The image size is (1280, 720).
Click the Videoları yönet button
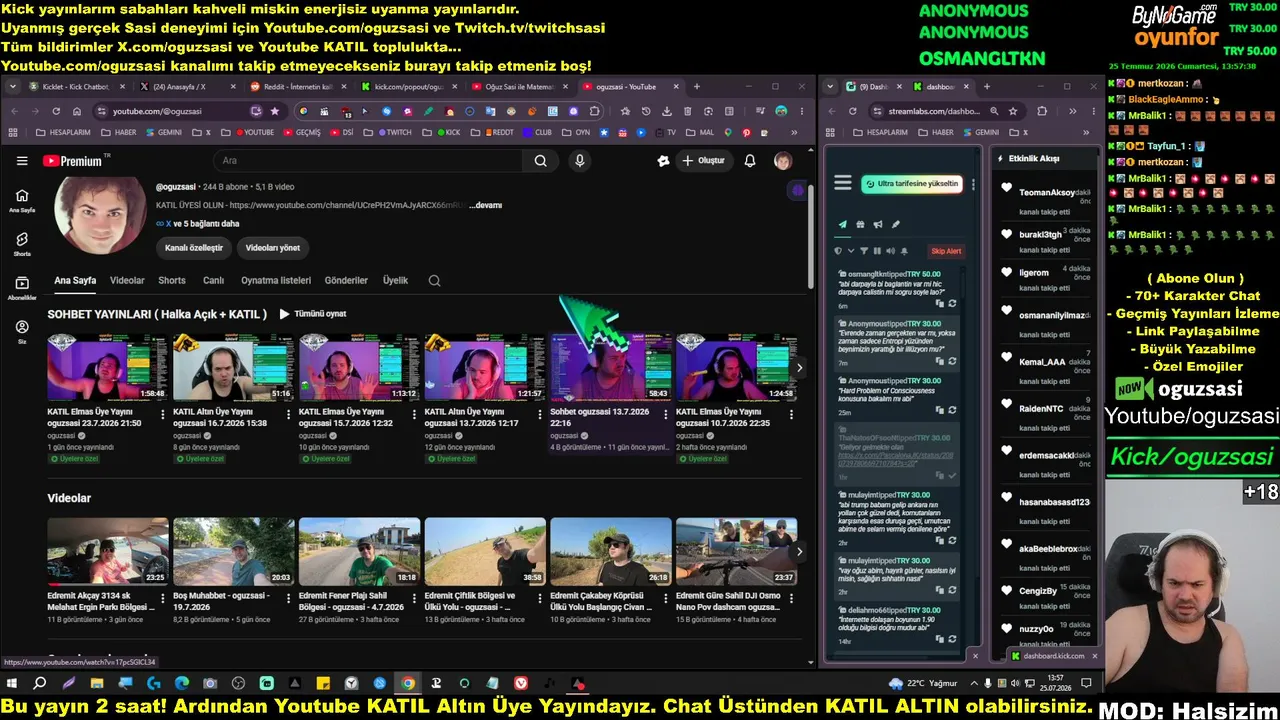pyautogui.click(x=273, y=247)
